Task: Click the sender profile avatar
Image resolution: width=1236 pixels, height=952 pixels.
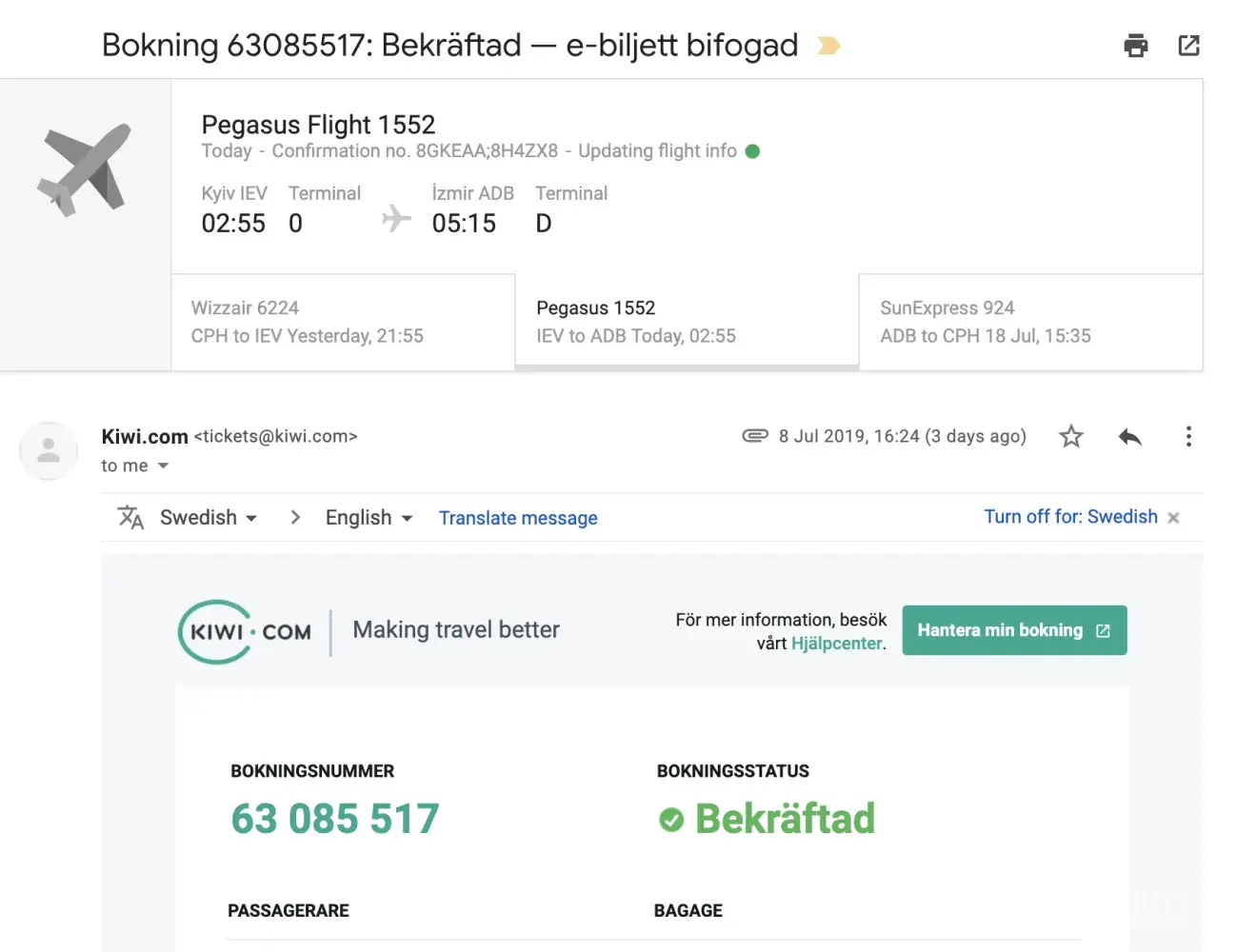Action: (49, 451)
